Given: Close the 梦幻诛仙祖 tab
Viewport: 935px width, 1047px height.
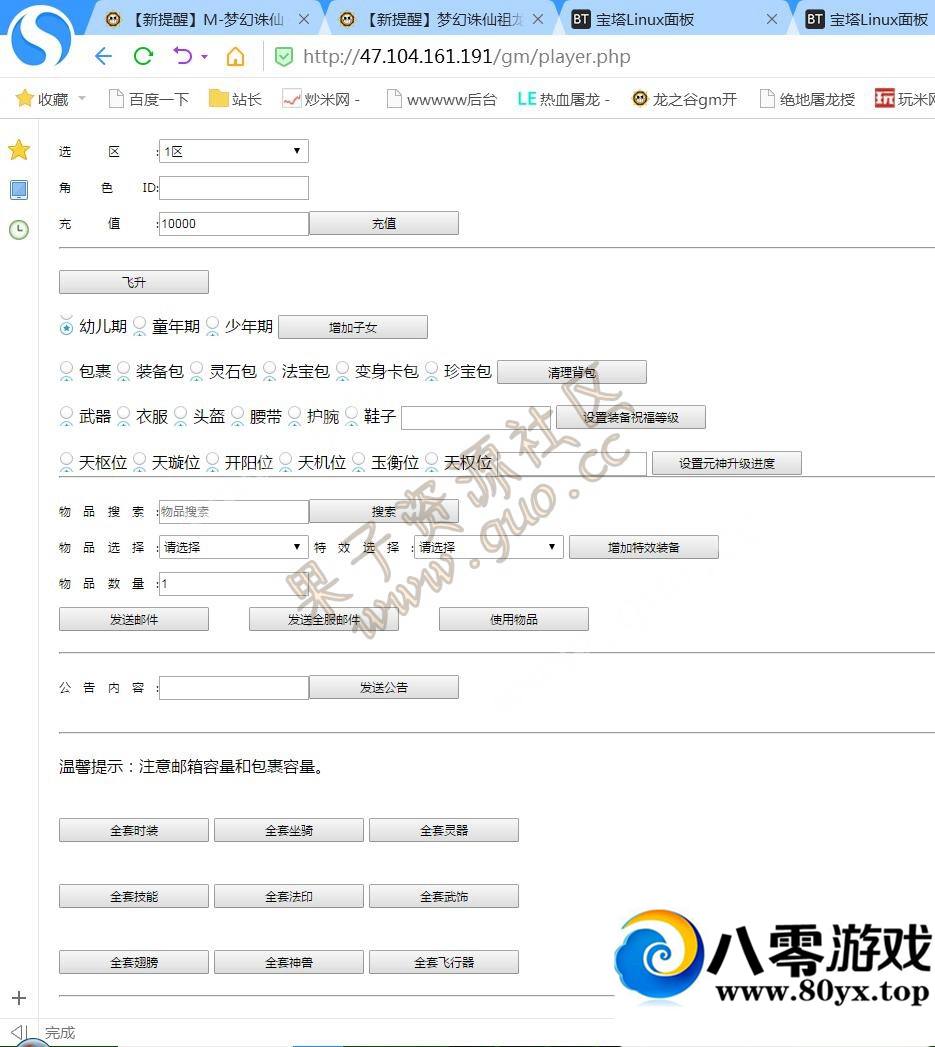Looking at the screenshot, I should pos(538,19).
